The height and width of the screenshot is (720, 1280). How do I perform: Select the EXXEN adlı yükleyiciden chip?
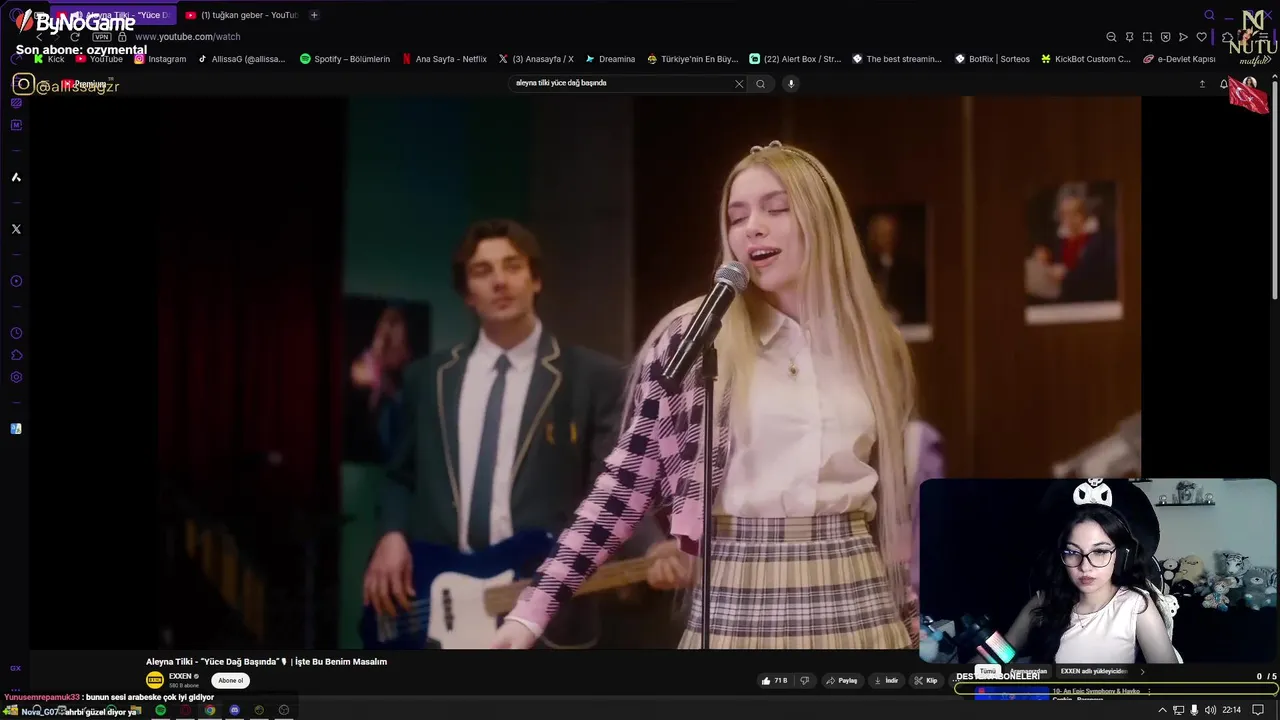click(1093, 672)
